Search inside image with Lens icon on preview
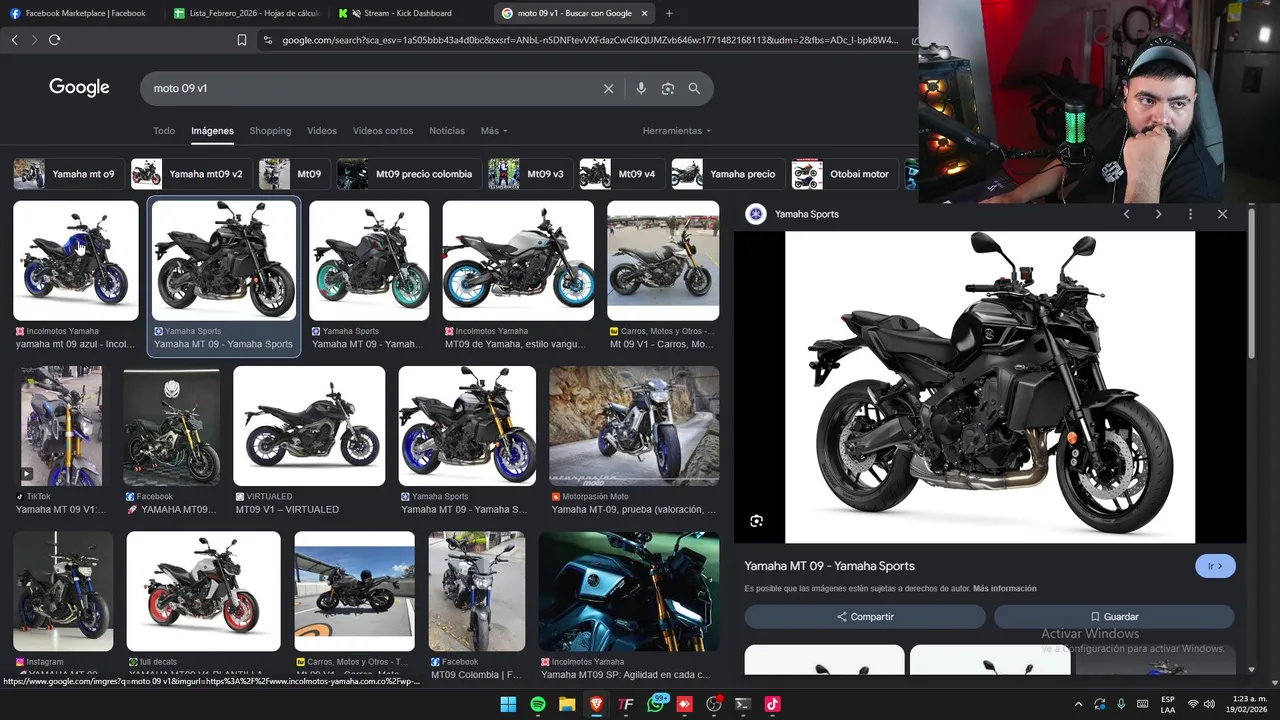This screenshot has height=720, width=1280. click(x=757, y=521)
